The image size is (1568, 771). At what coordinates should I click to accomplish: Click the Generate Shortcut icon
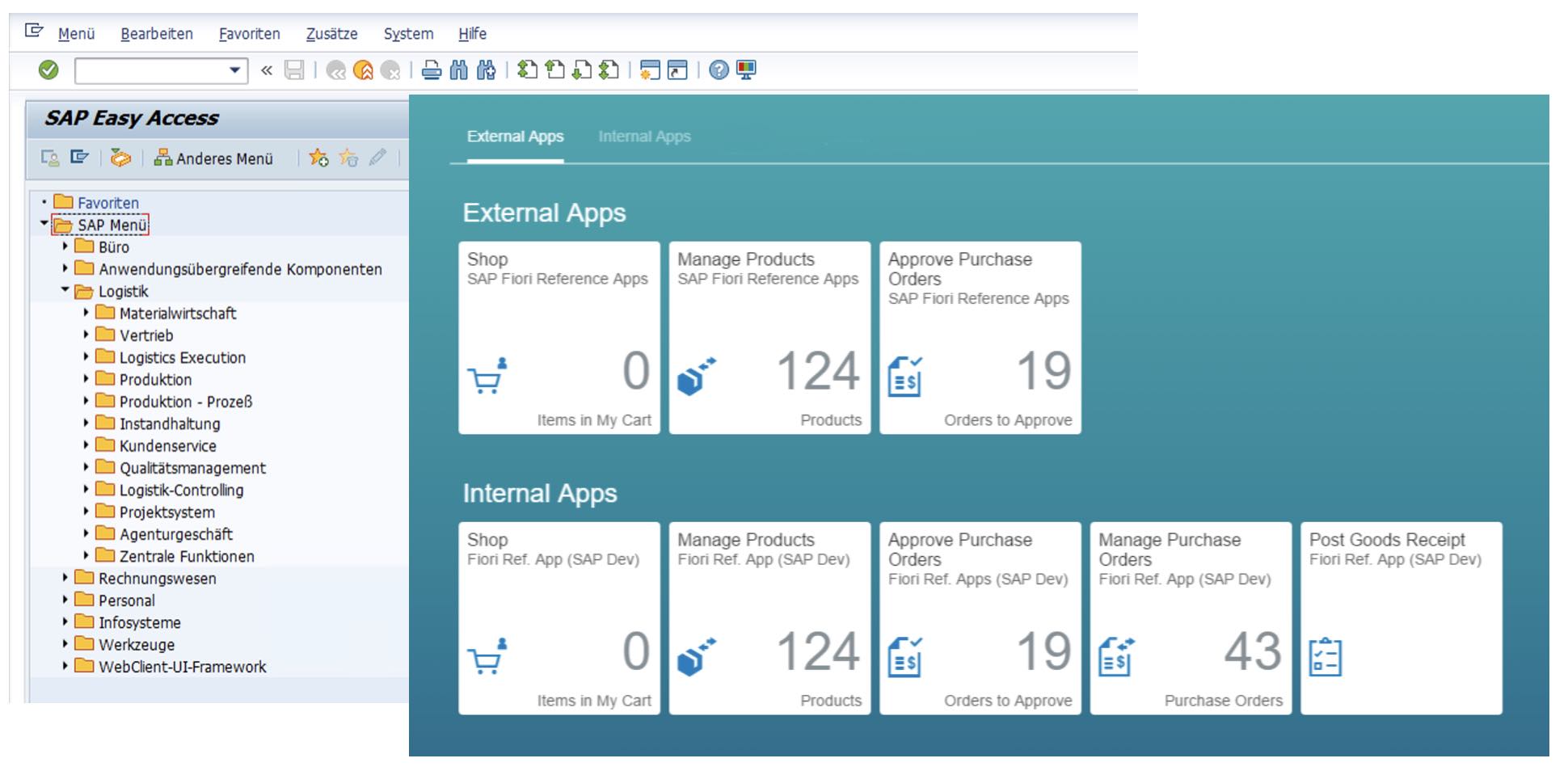677,70
